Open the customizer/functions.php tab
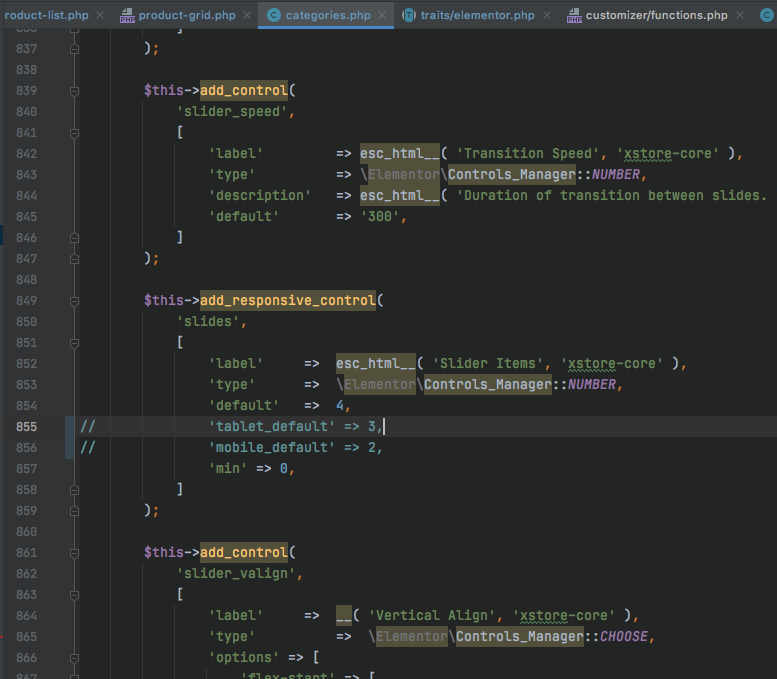 pyautogui.click(x=656, y=15)
